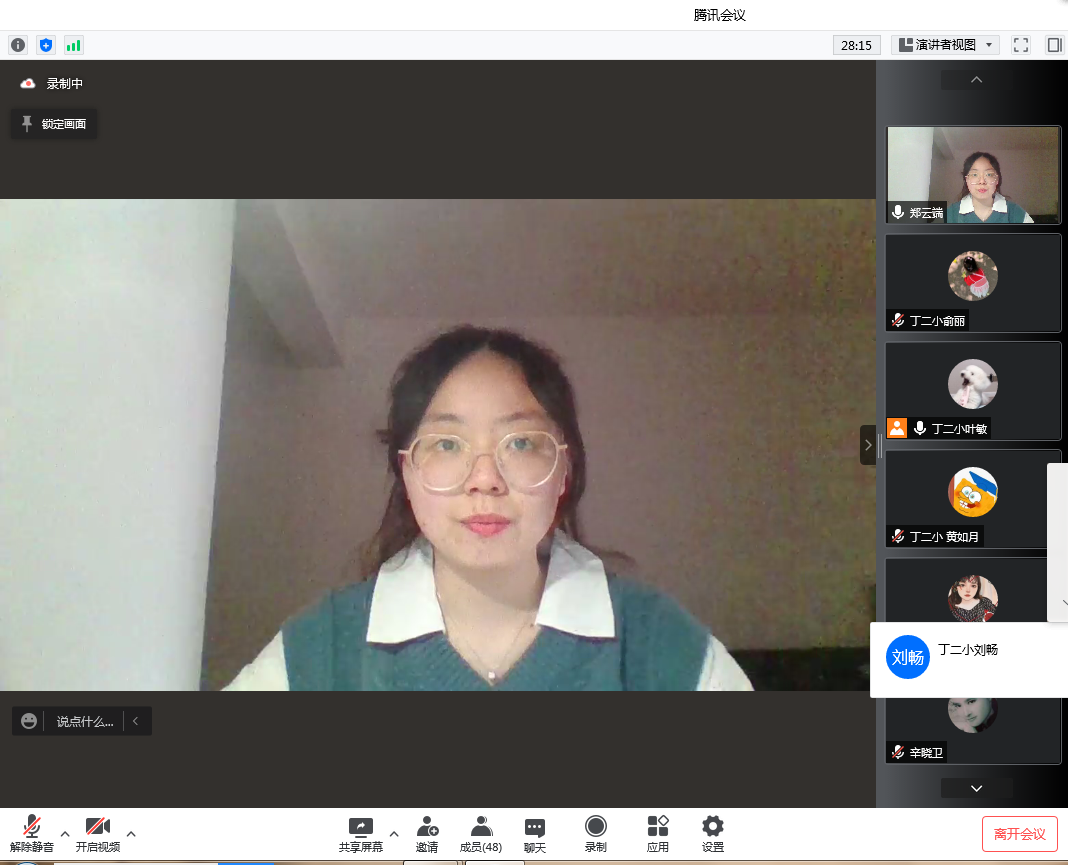The width and height of the screenshot is (1068, 865).
Task: Click the main speaker video
Action: [x=438, y=445]
